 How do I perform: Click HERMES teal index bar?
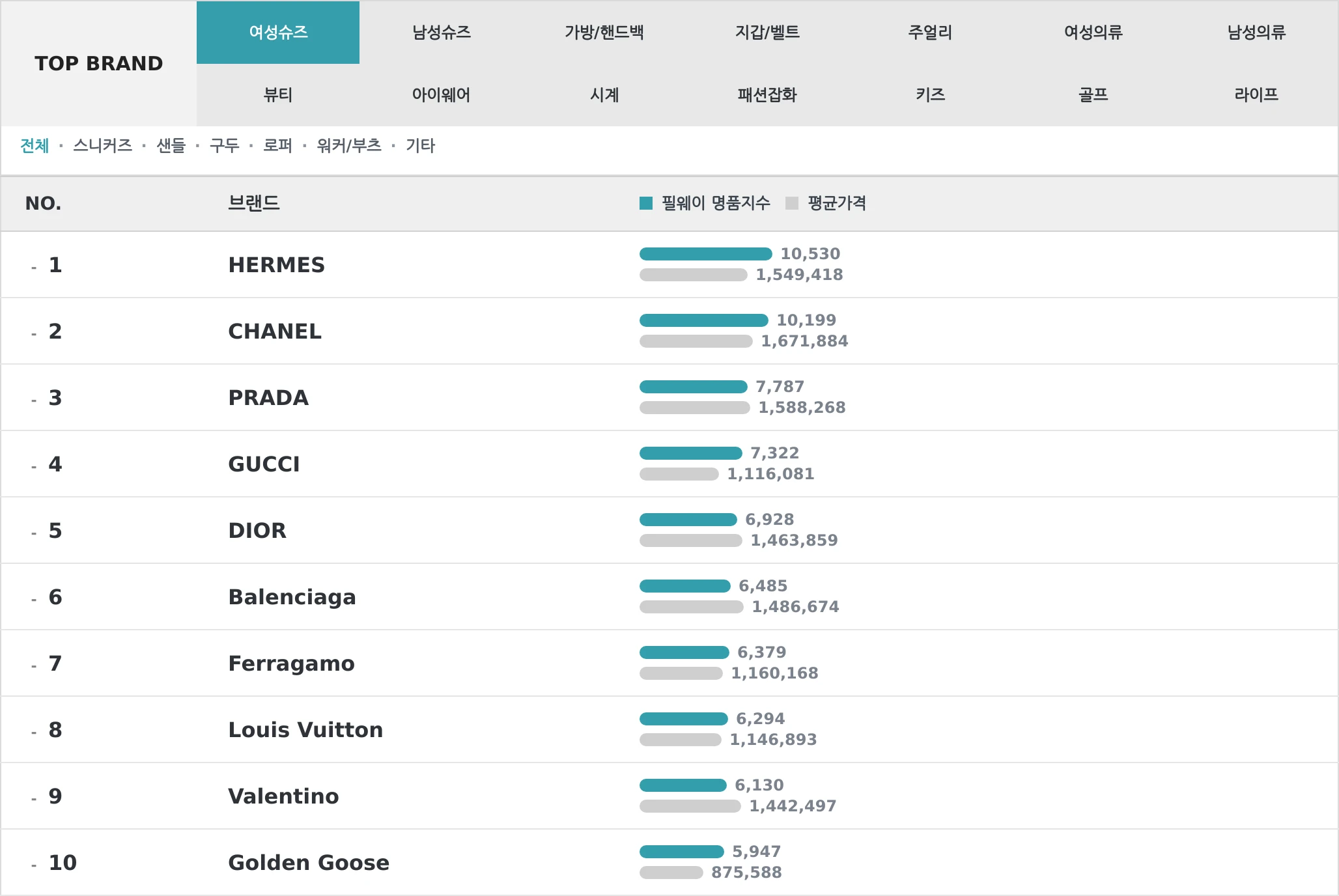pos(706,254)
